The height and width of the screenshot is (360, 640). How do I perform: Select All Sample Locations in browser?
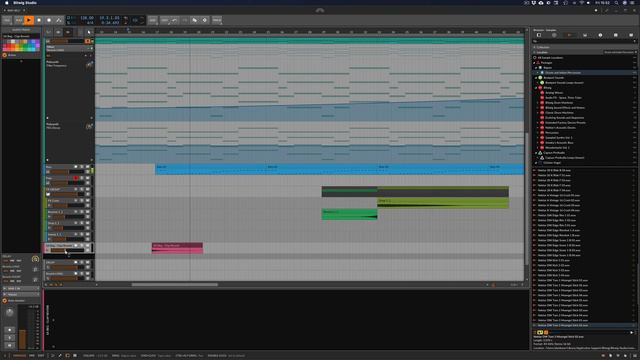coord(550,58)
